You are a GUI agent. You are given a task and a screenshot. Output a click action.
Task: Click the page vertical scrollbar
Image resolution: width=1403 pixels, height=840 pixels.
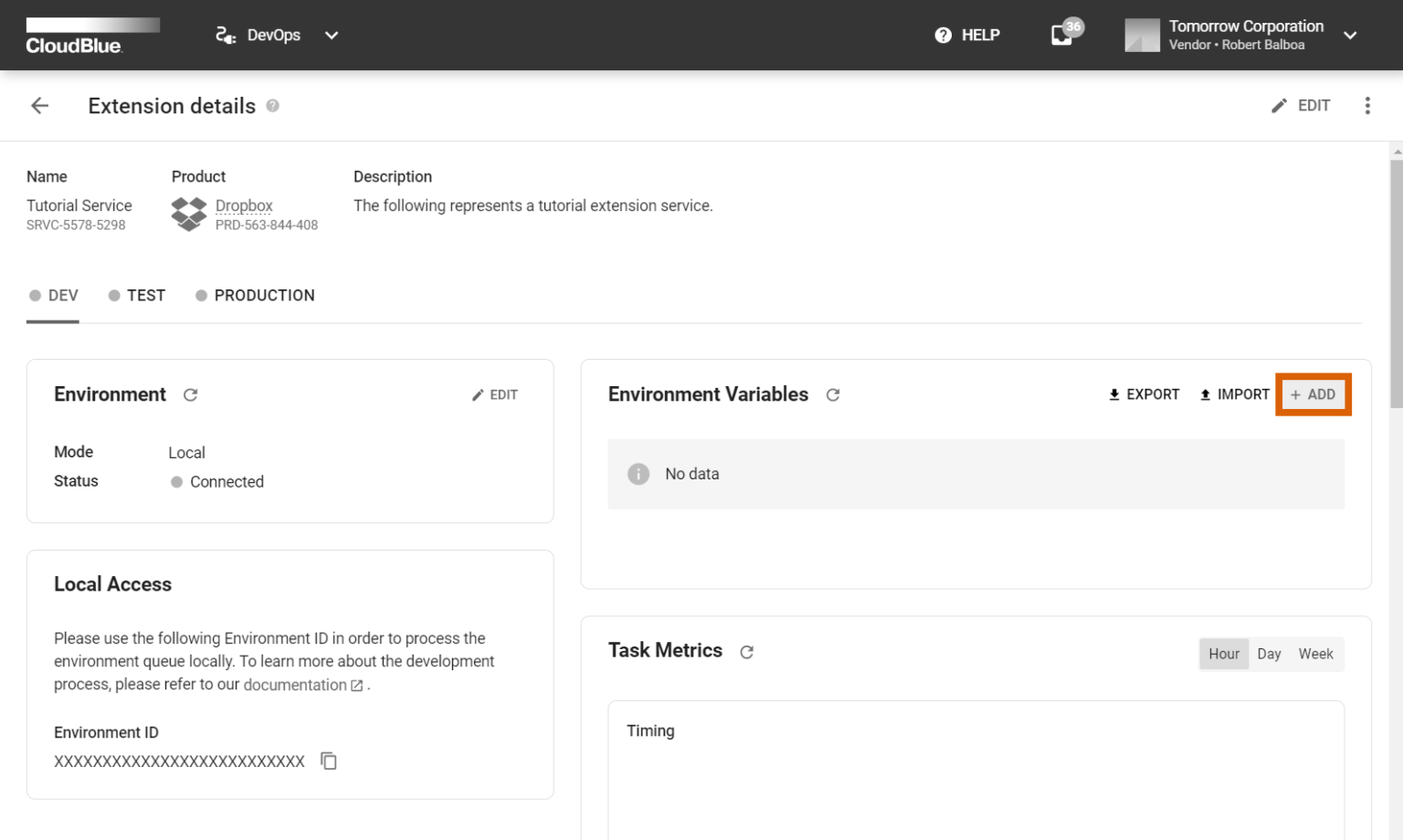(1396, 285)
